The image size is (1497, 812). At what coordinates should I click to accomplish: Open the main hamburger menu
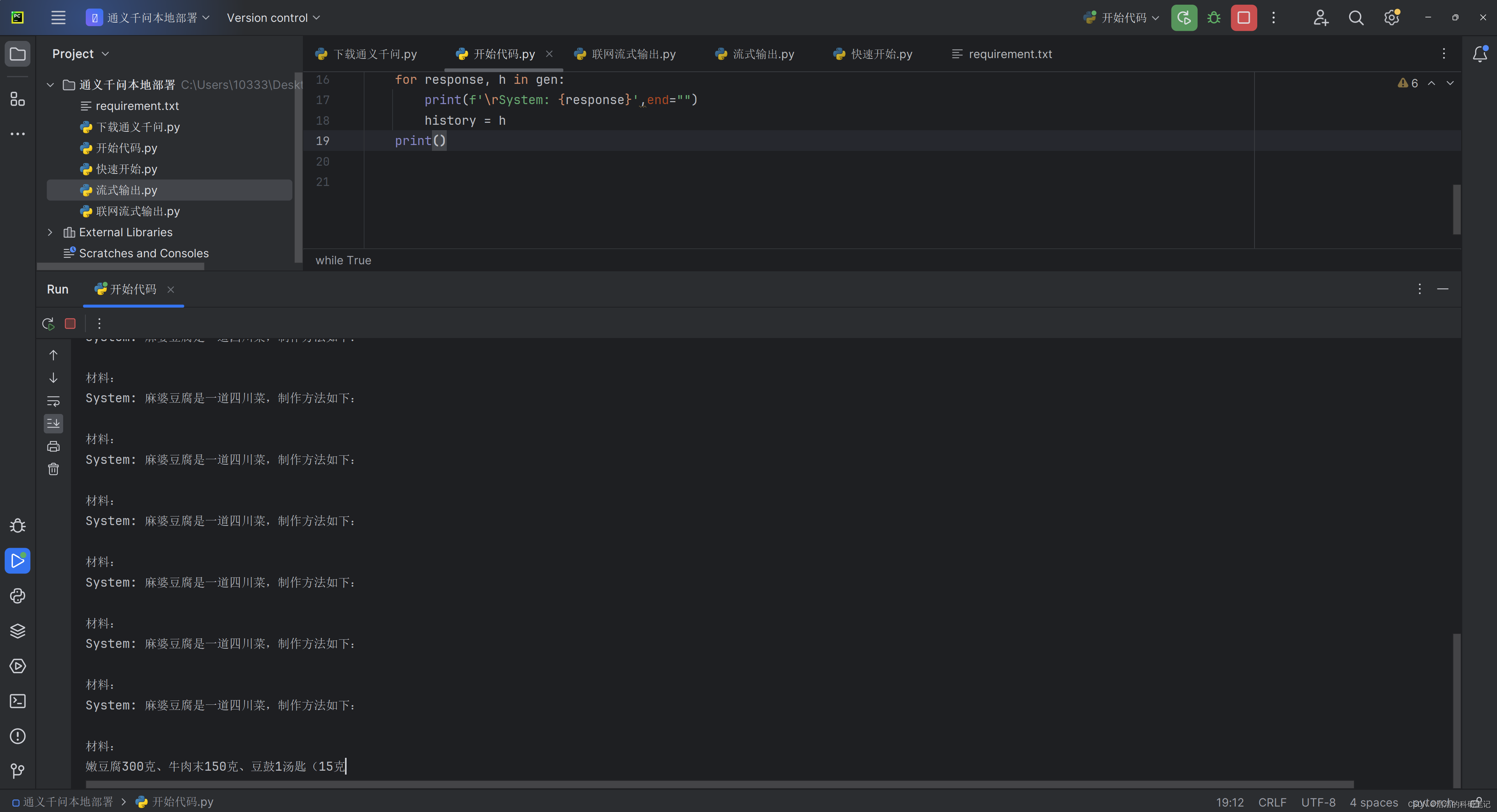(x=58, y=18)
